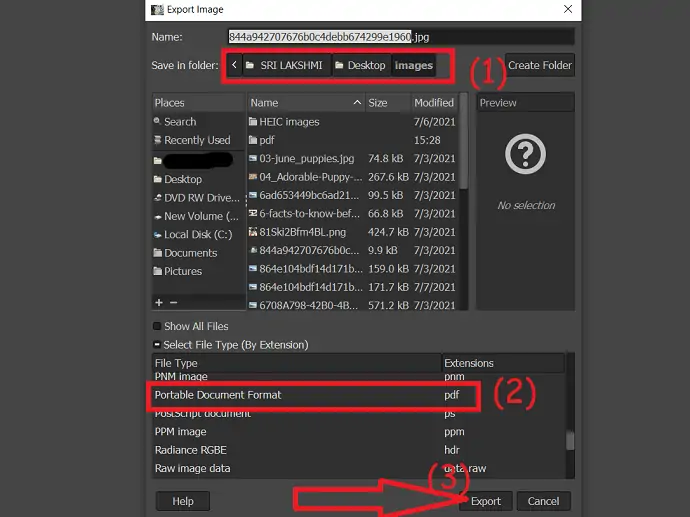Click the File Type column header

[x=297, y=363]
